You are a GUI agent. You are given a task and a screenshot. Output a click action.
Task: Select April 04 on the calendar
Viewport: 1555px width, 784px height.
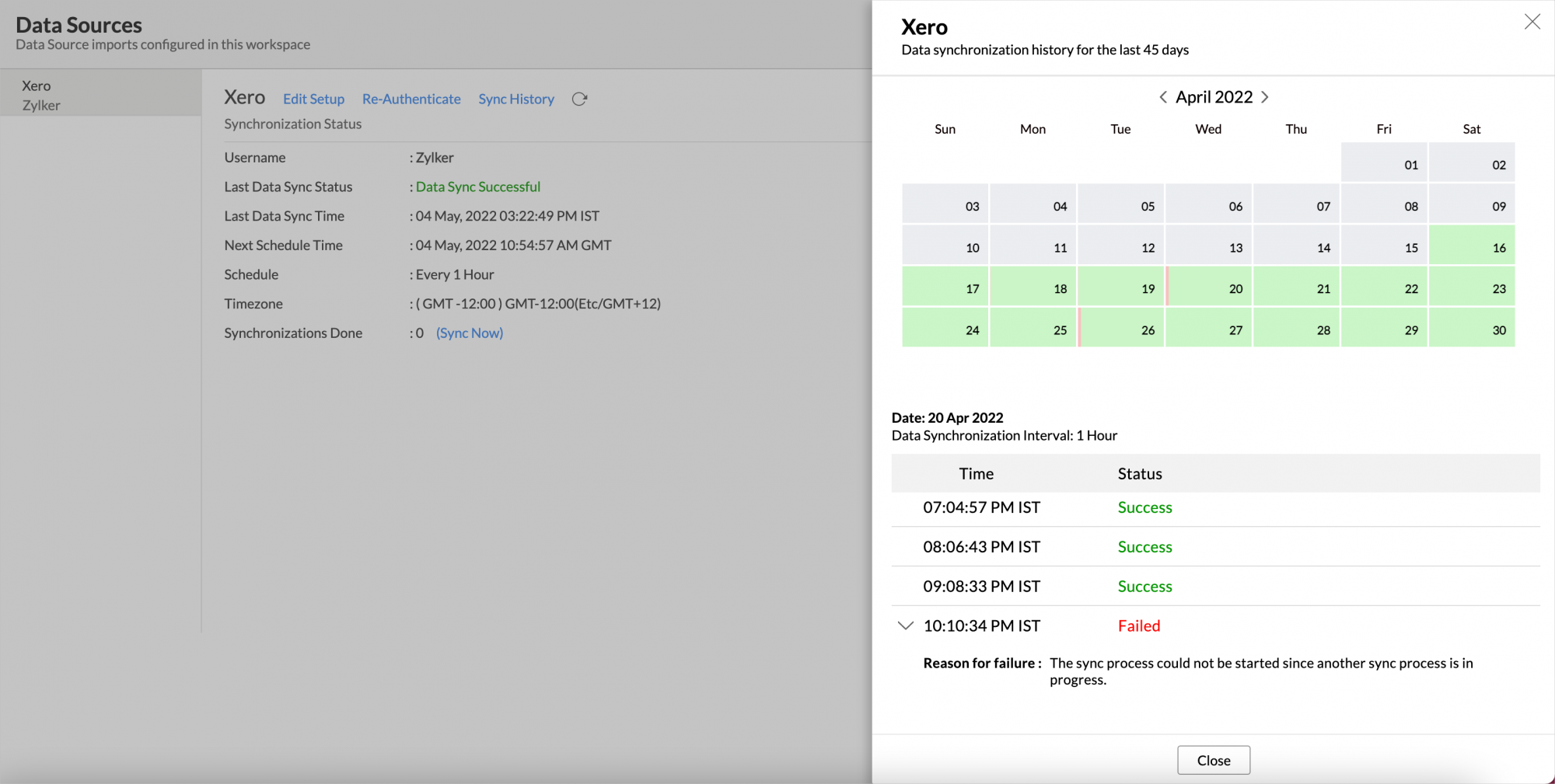pos(1033,204)
